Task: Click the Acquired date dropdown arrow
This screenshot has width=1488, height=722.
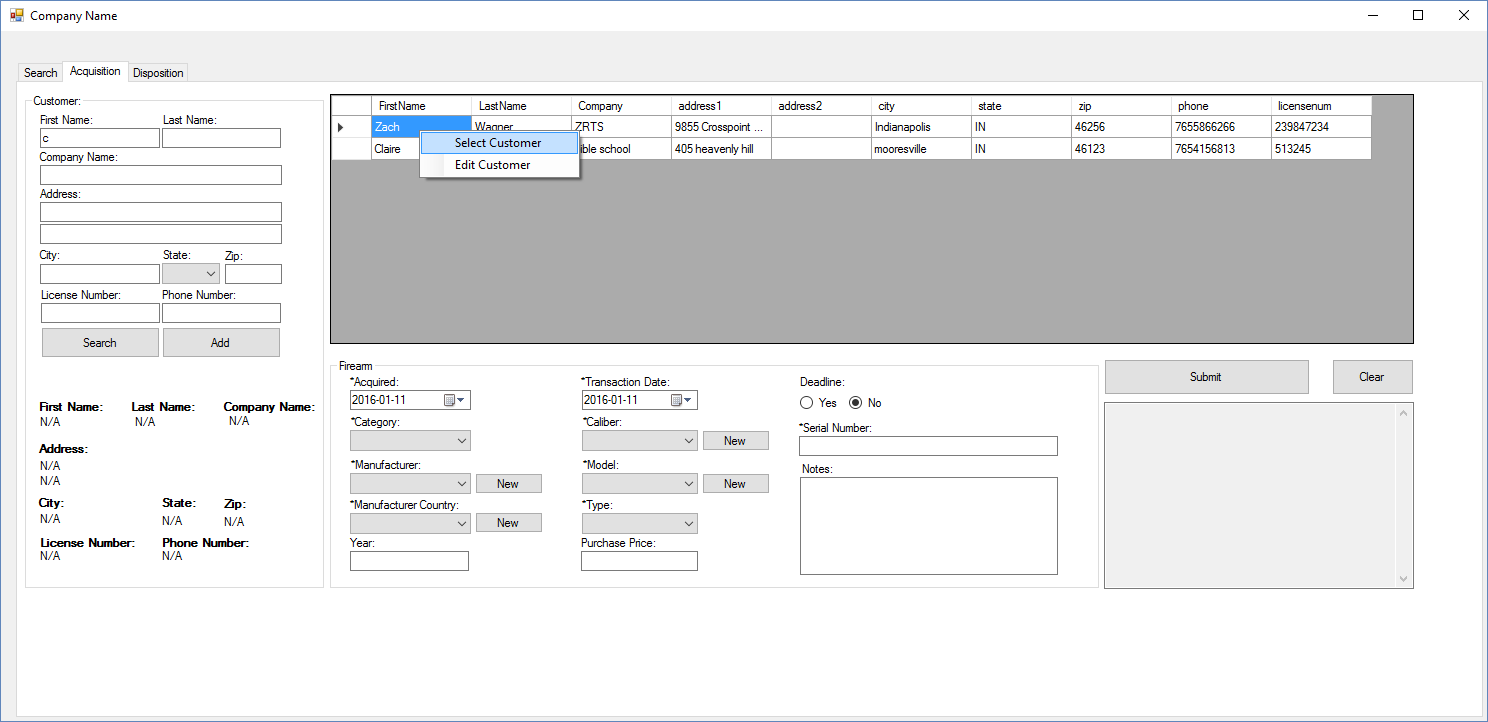Action: pyautogui.click(x=462, y=400)
